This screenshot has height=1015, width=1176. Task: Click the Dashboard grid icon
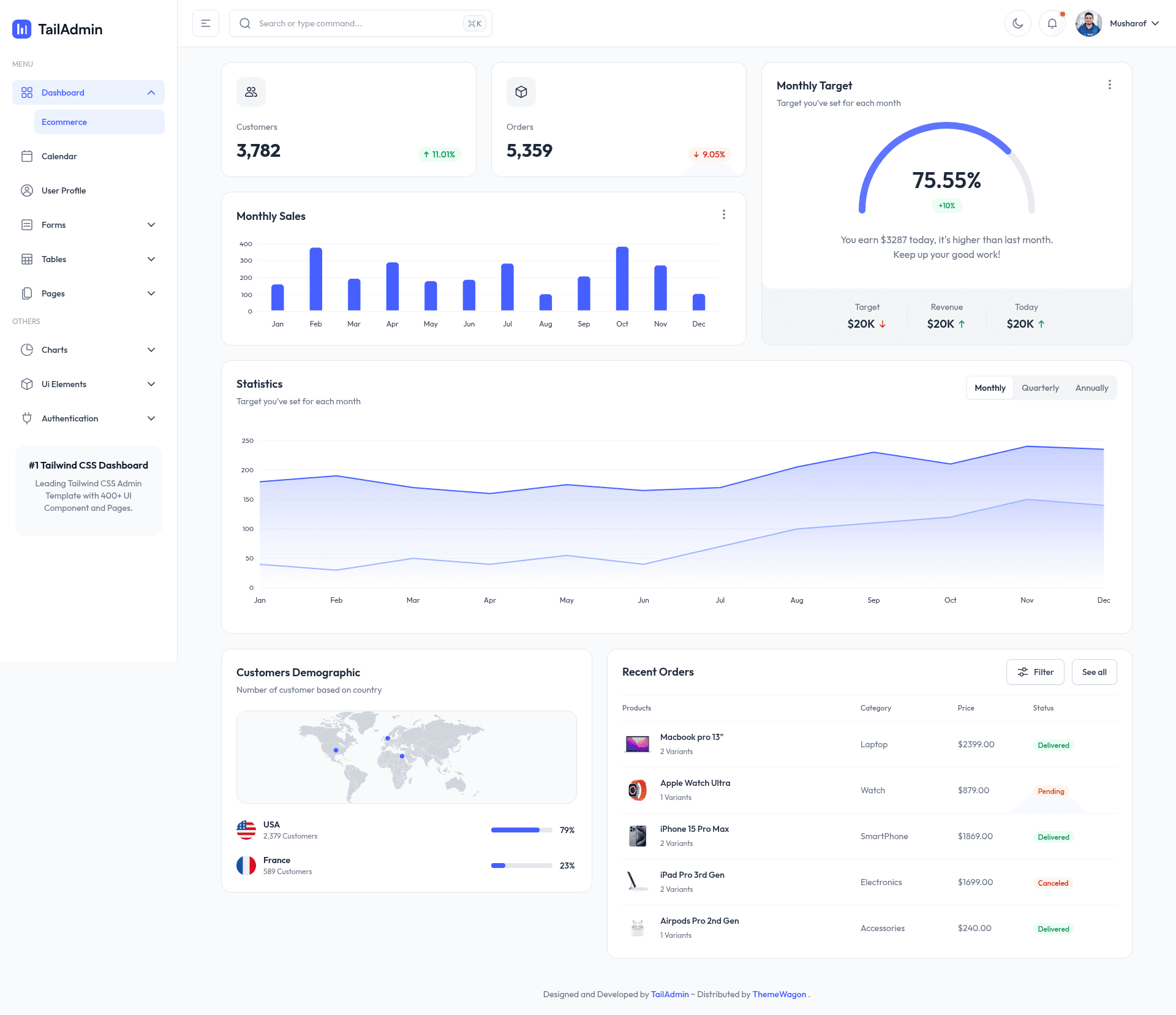click(27, 92)
